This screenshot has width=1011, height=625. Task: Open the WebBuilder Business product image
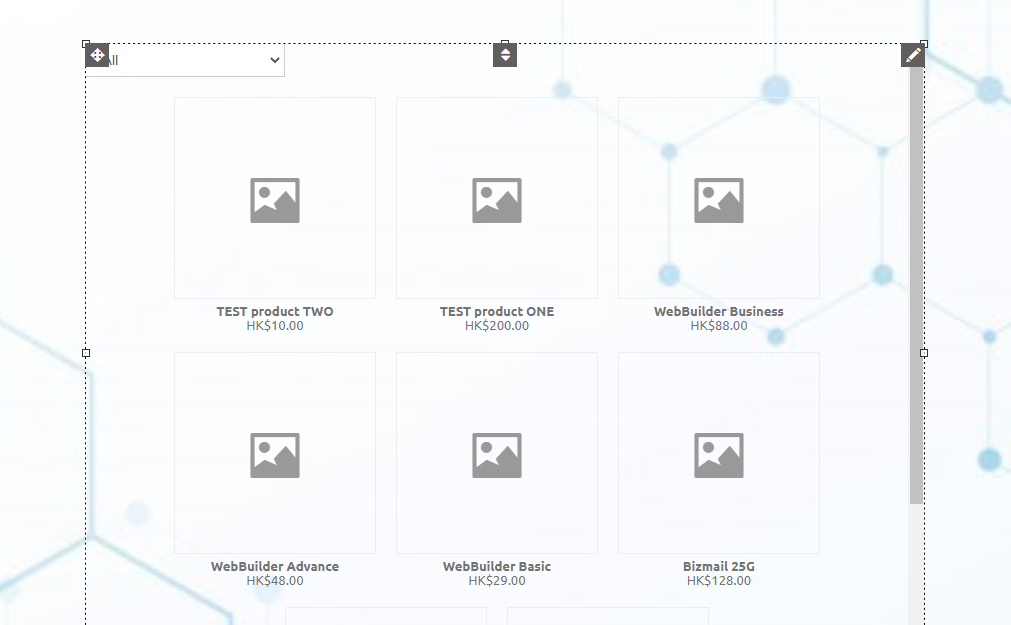click(x=719, y=198)
